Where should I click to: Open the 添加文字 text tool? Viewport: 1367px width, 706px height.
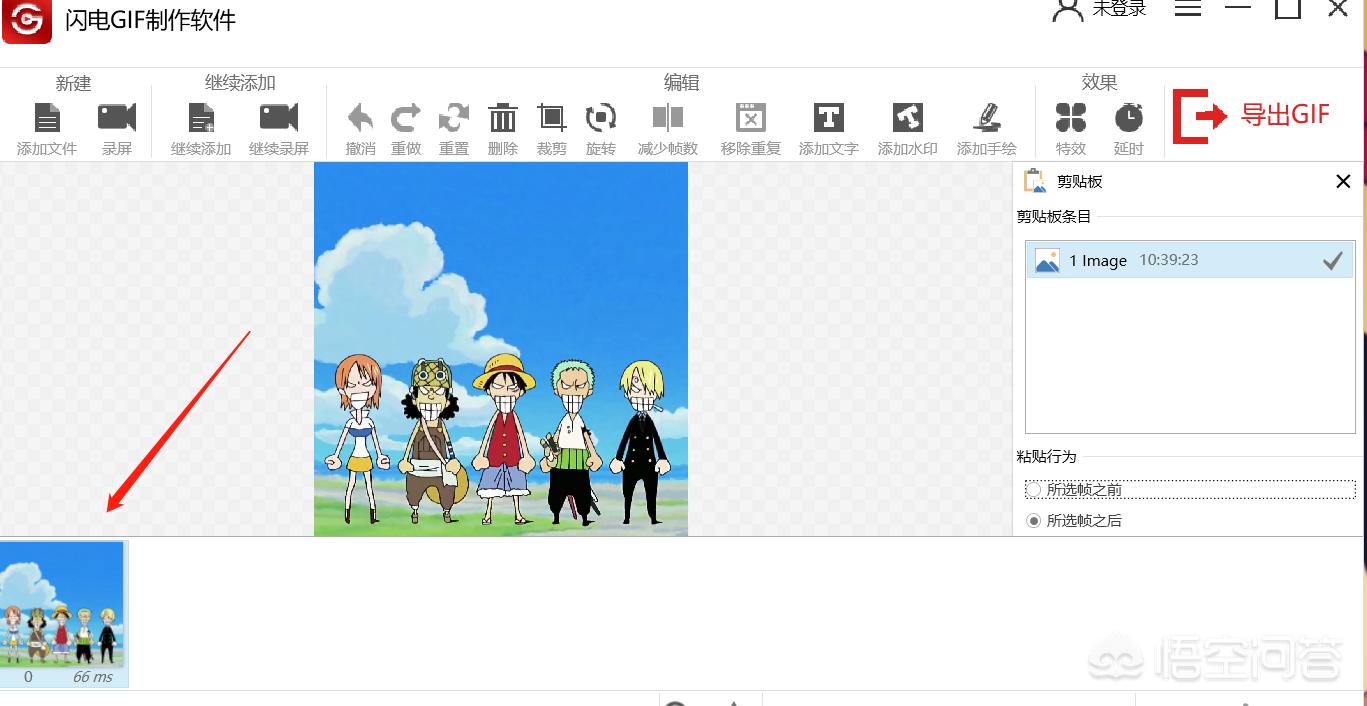pos(828,119)
